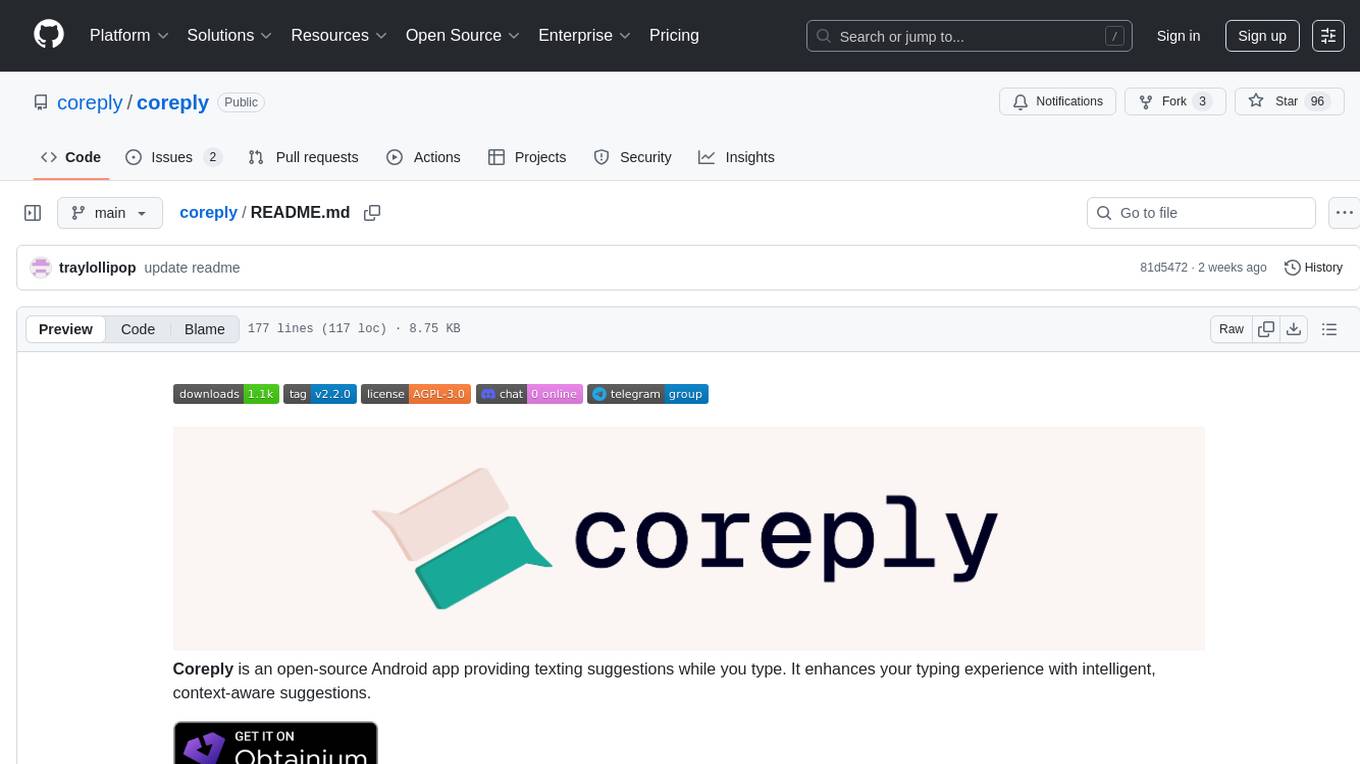Open traylollipop user avatar
Screen dimensions: 1360x764
point(41,267)
